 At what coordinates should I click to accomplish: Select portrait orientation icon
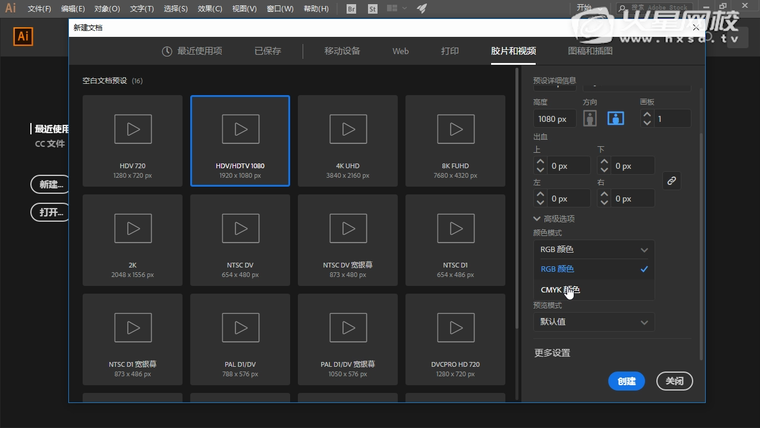(590, 119)
